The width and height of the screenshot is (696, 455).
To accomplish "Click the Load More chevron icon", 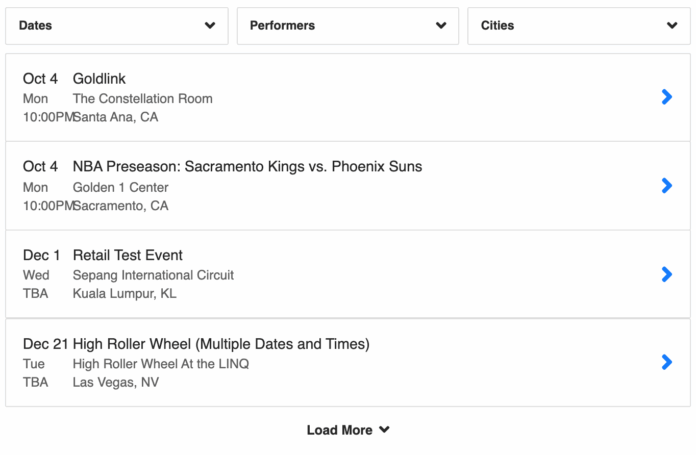I will 385,431.
